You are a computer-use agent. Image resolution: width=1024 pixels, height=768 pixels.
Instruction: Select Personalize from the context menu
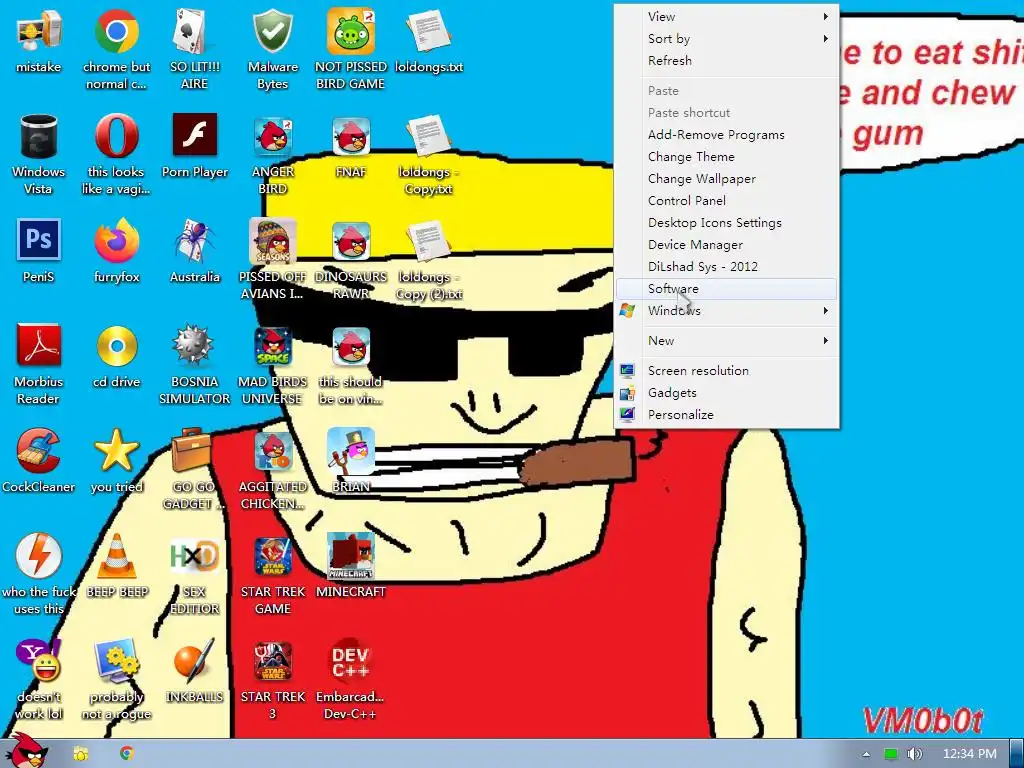point(726,415)
